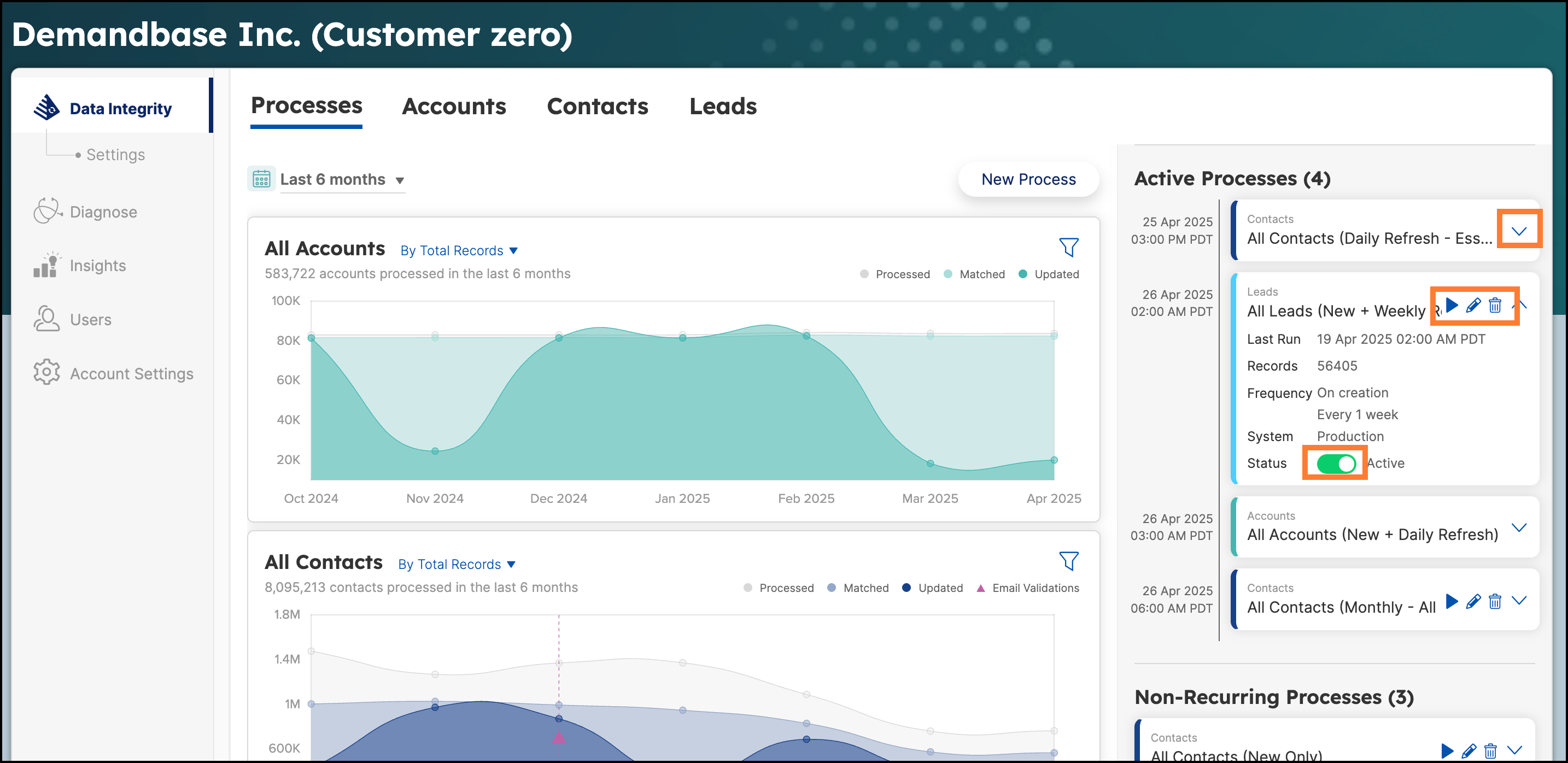1568x763 pixels.
Task: Run the All Contacts Monthly process
Action: tap(1452, 601)
